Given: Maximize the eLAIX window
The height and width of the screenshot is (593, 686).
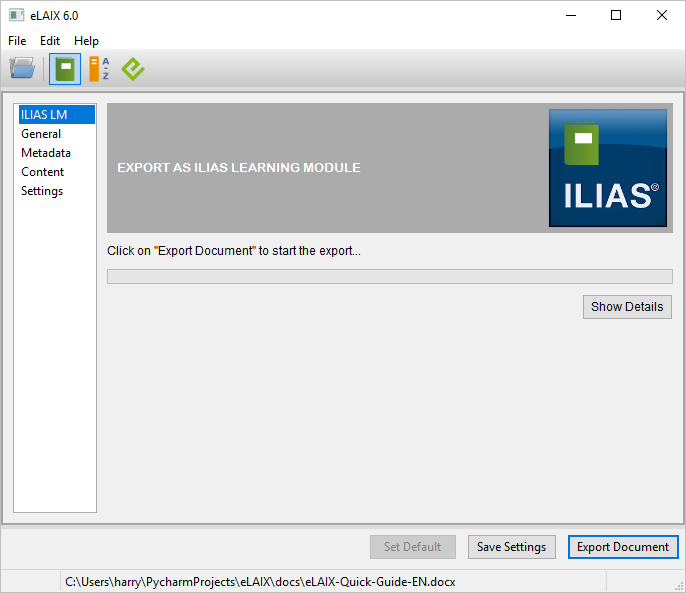Looking at the screenshot, I should click(616, 15).
